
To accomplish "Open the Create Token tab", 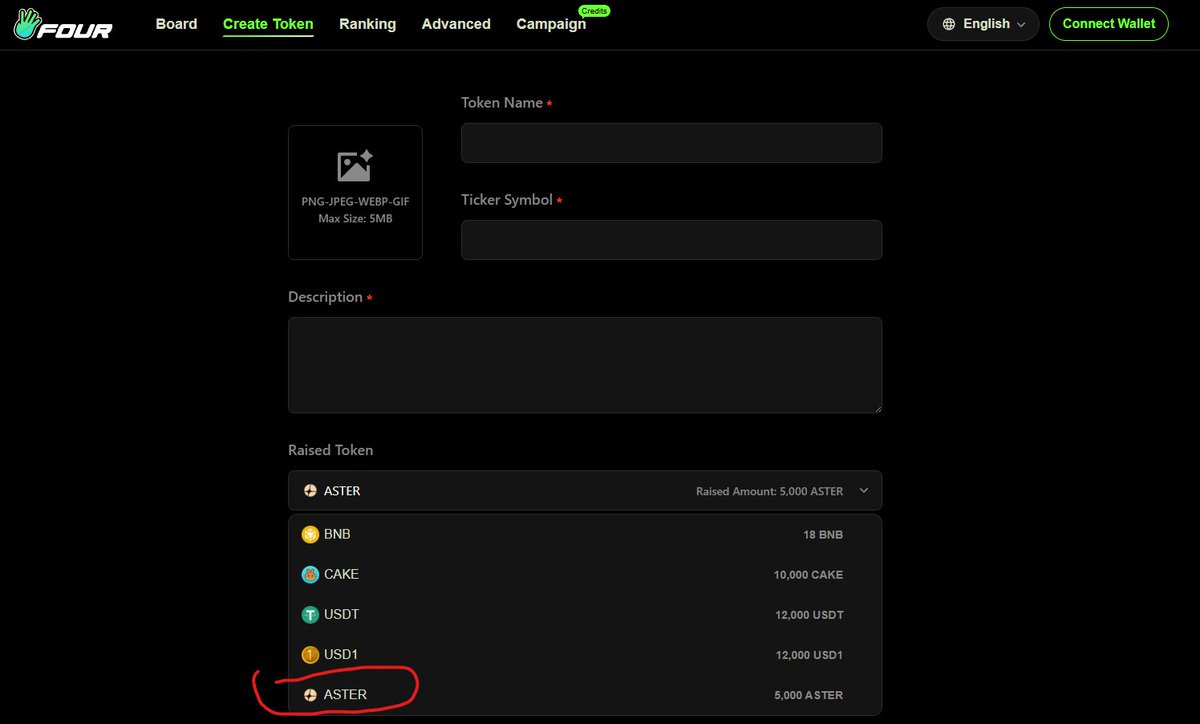I will point(268,24).
